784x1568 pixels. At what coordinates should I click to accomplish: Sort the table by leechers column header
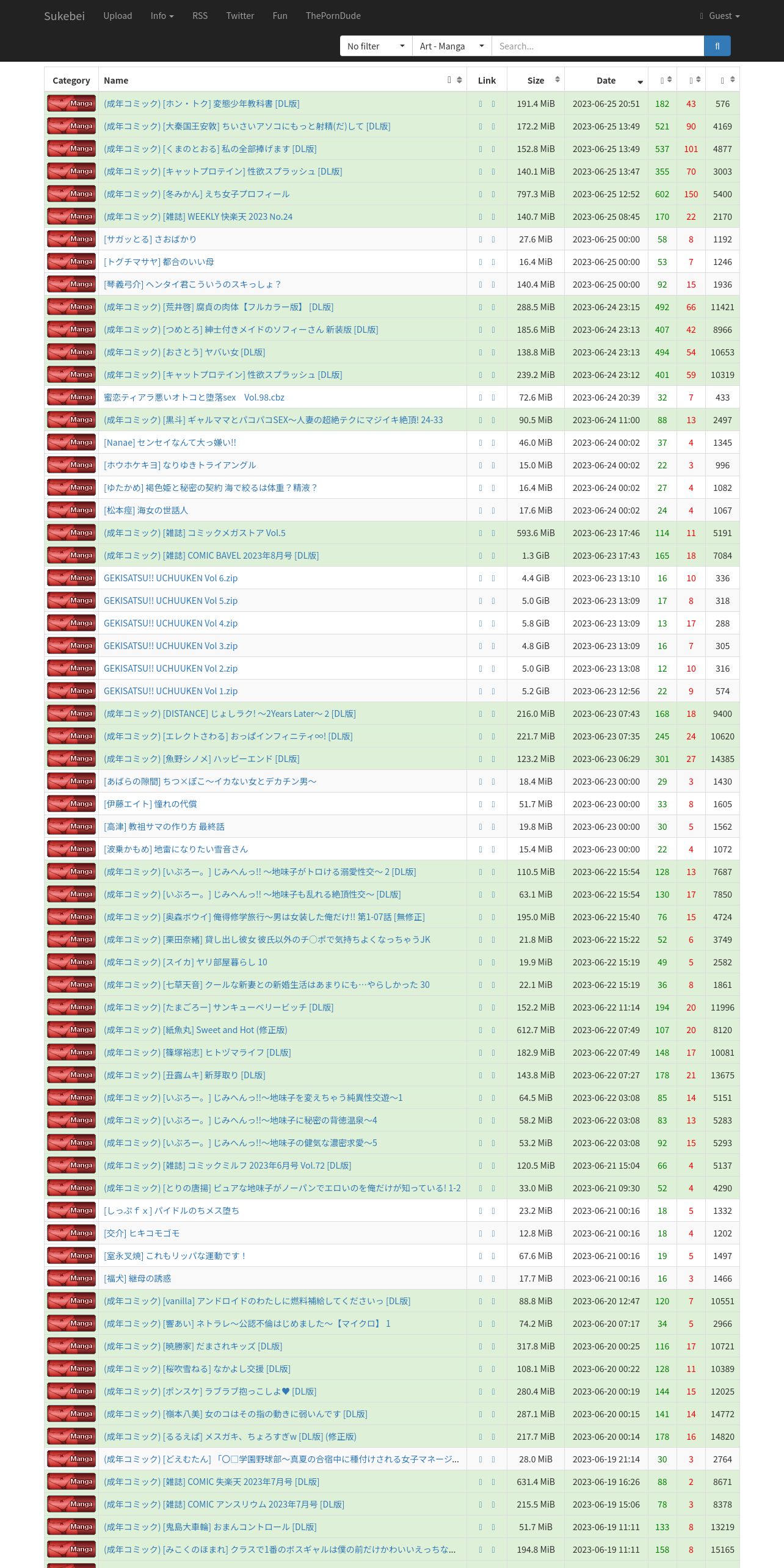coord(691,80)
